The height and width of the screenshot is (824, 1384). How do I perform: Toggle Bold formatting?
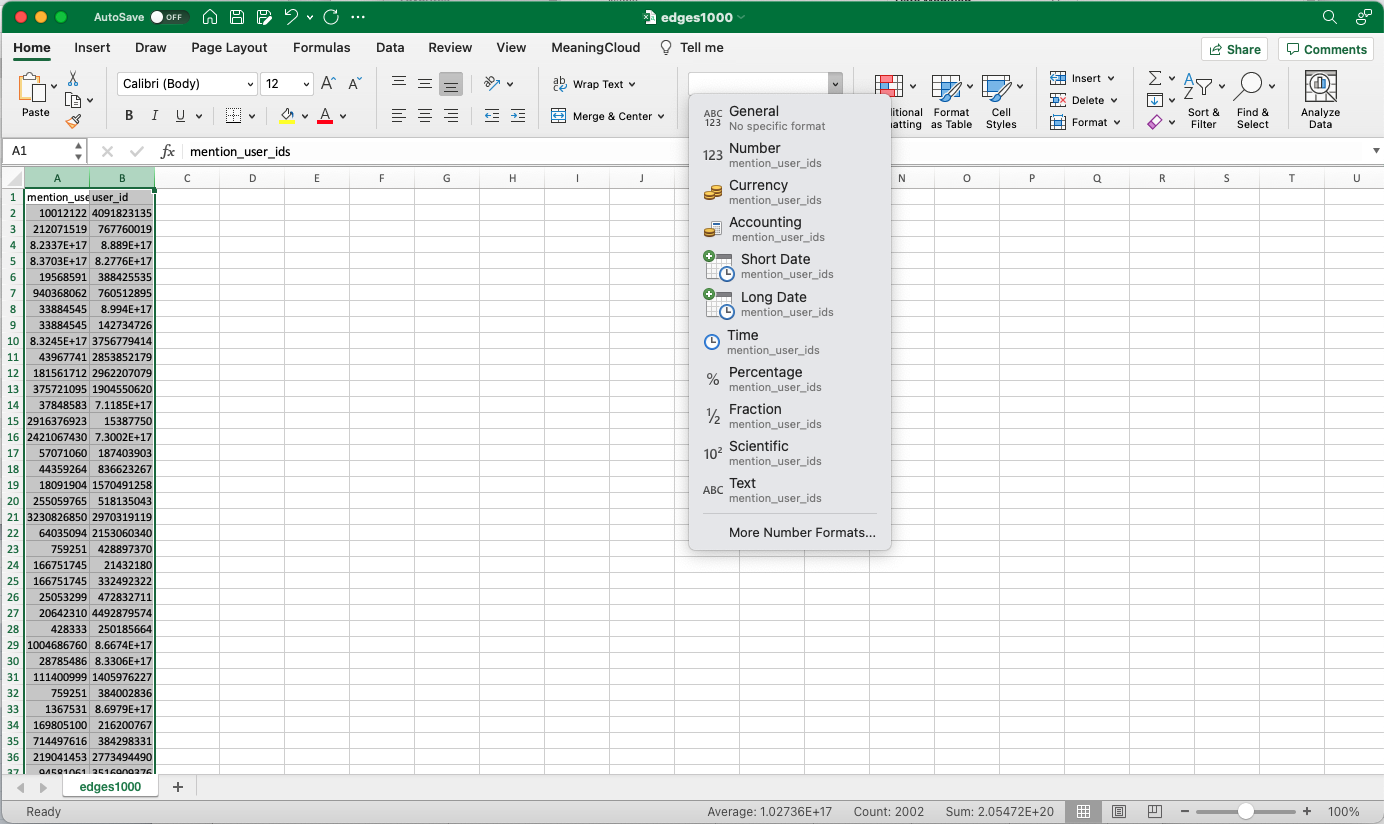[x=129, y=116]
